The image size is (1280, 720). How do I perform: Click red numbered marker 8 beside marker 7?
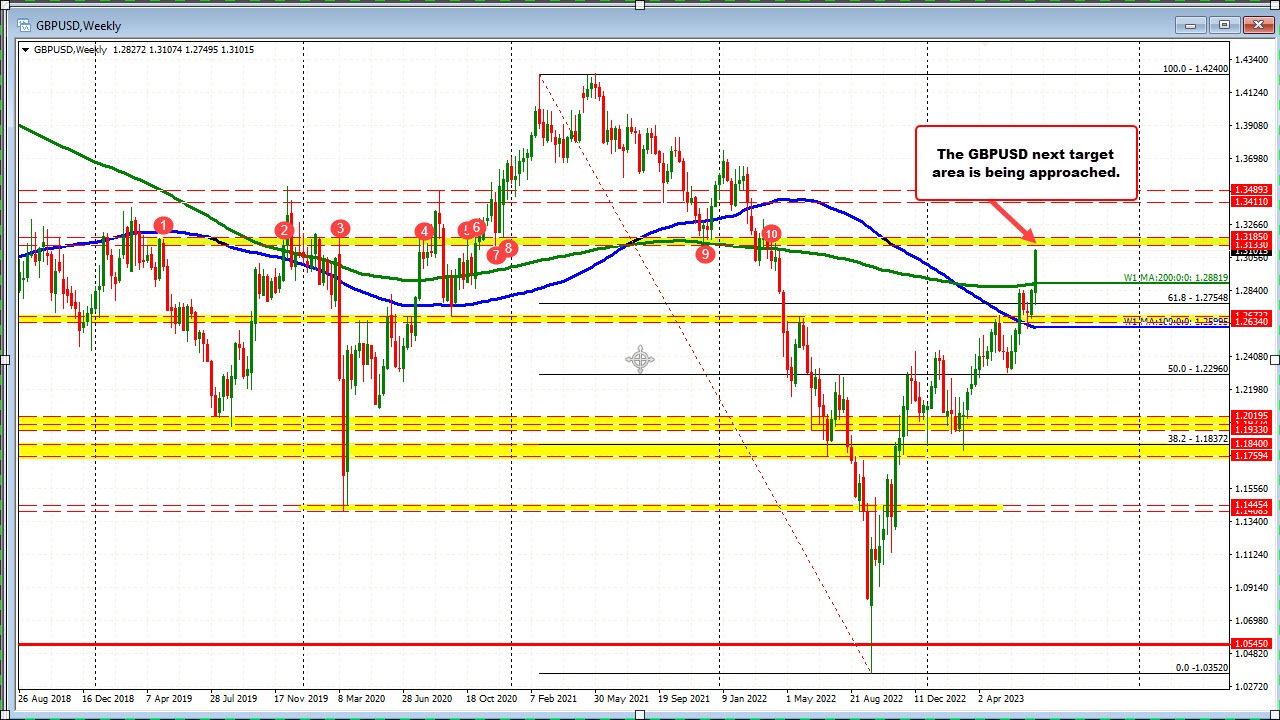(x=508, y=248)
